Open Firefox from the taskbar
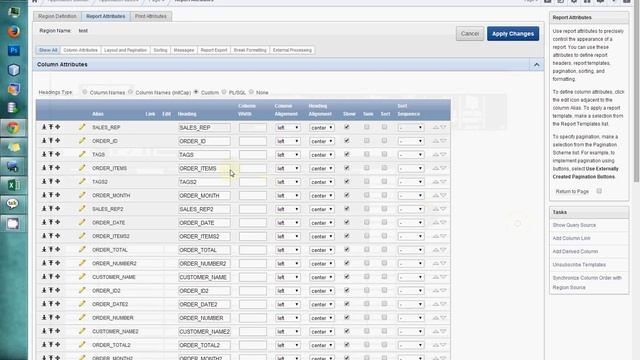This screenshot has width=640, height=360. point(13,31)
